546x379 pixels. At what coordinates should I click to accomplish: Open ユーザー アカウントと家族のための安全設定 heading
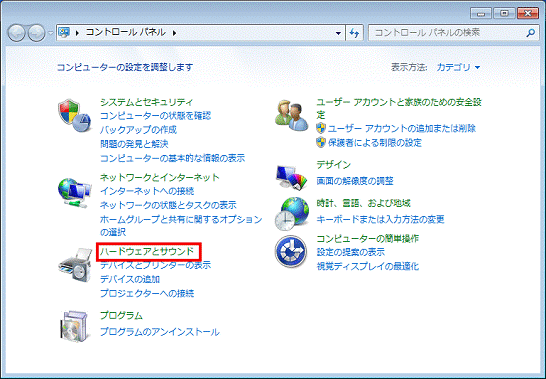[x=399, y=108]
